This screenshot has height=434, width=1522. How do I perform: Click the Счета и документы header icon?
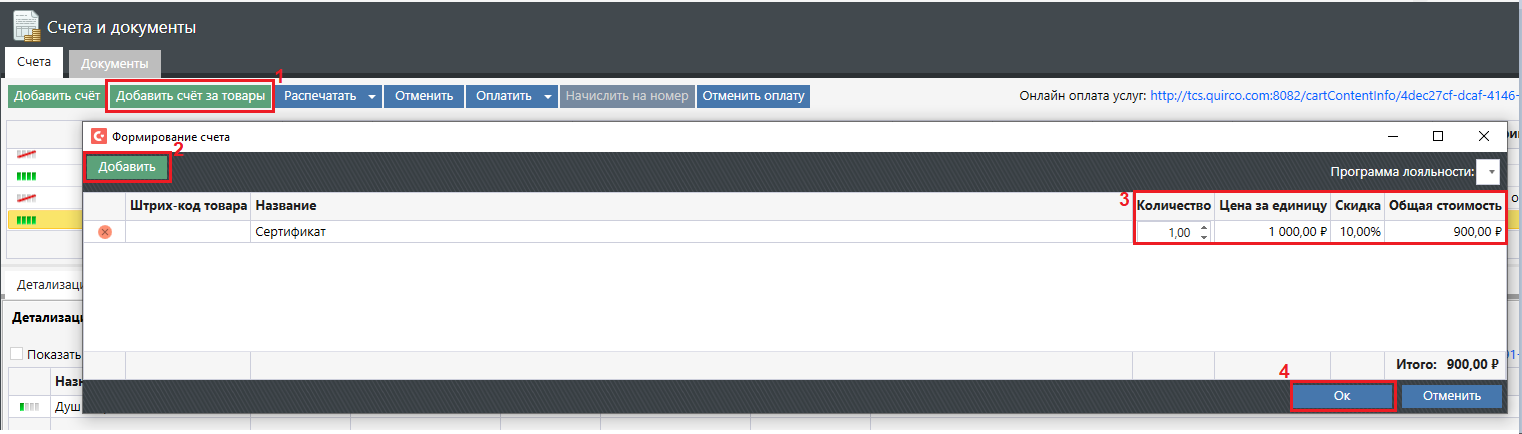point(26,25)
